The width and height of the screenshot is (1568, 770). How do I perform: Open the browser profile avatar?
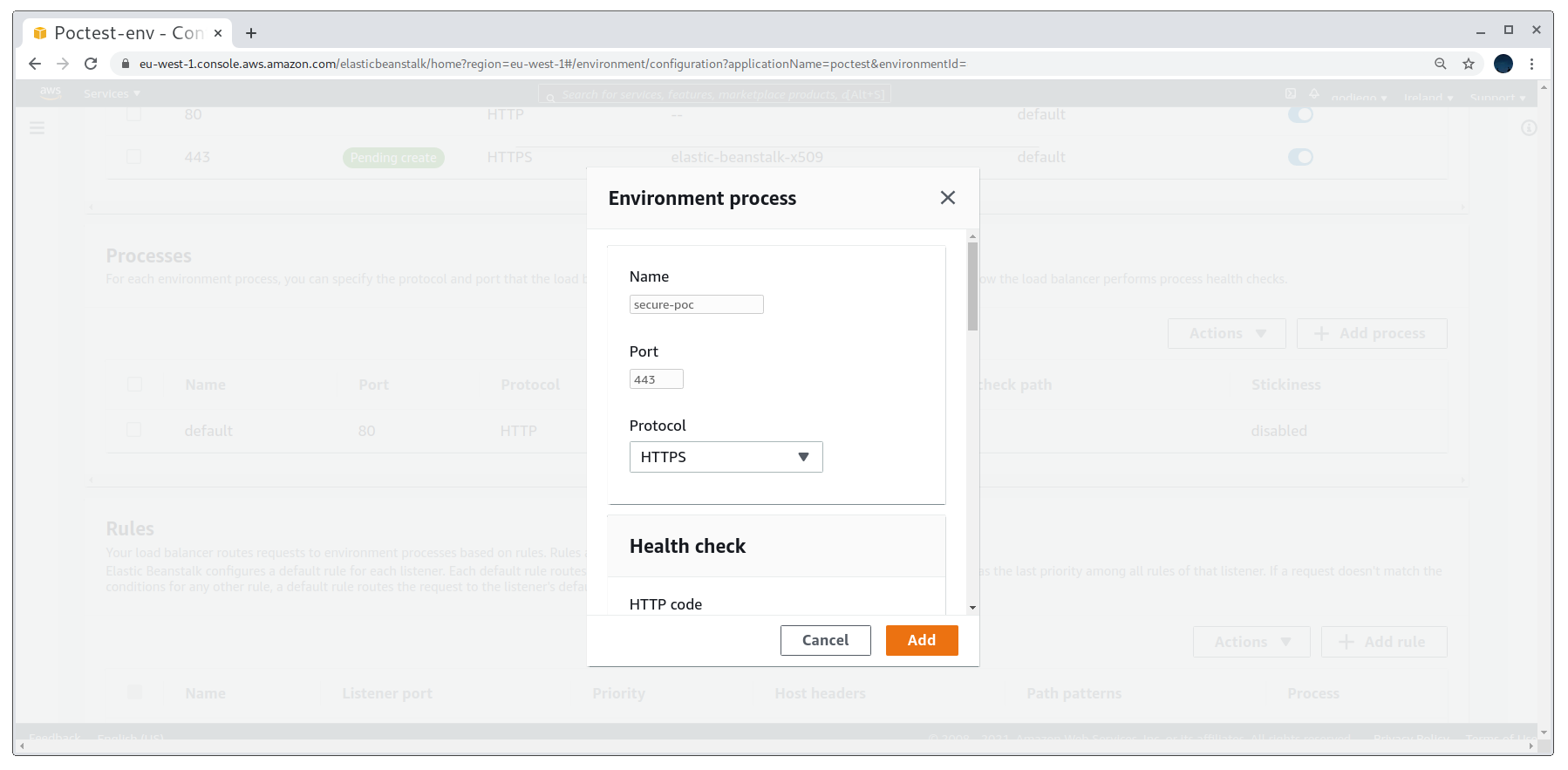1503,64
